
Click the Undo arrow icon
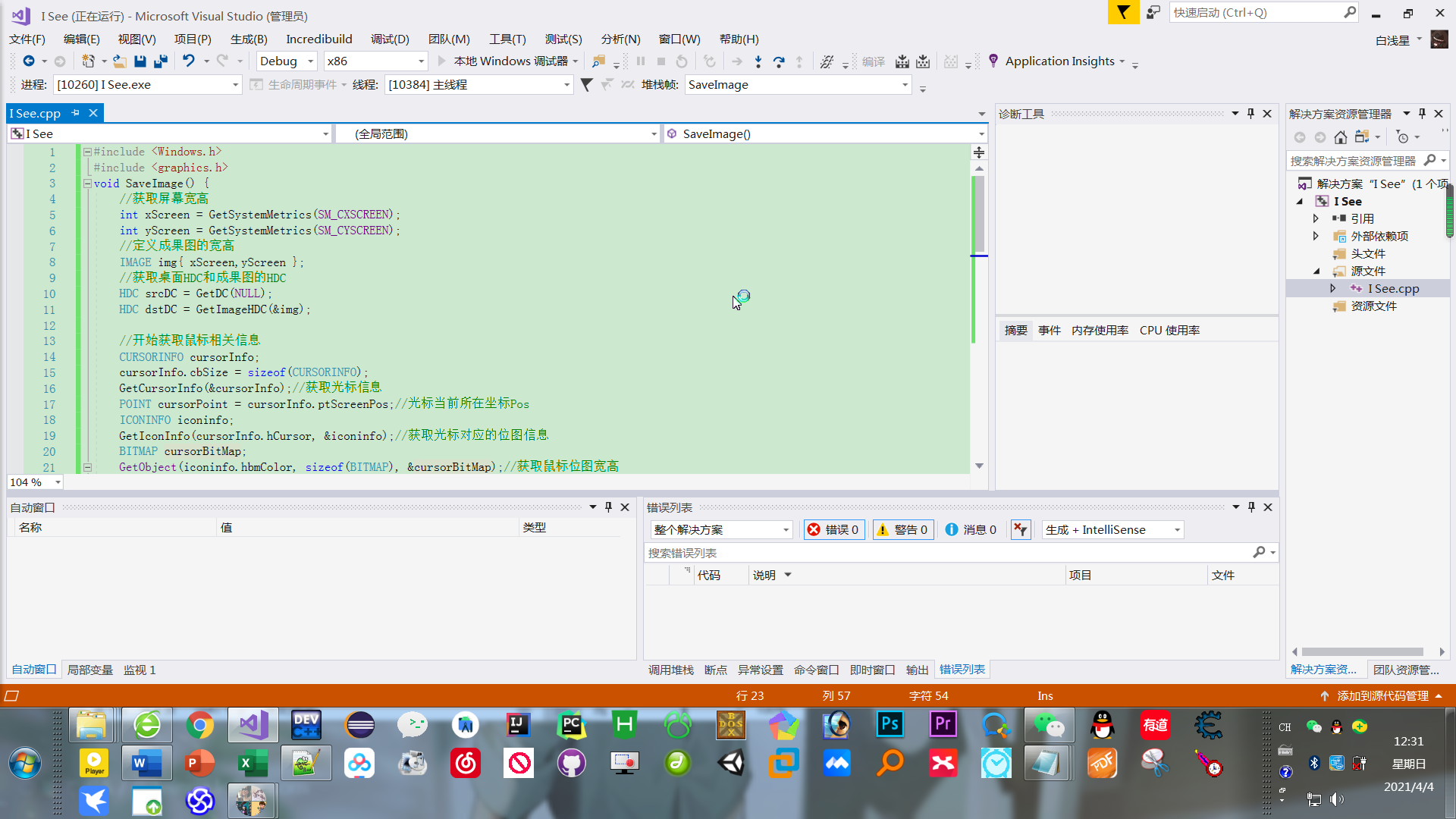click(x=189, y=61)
